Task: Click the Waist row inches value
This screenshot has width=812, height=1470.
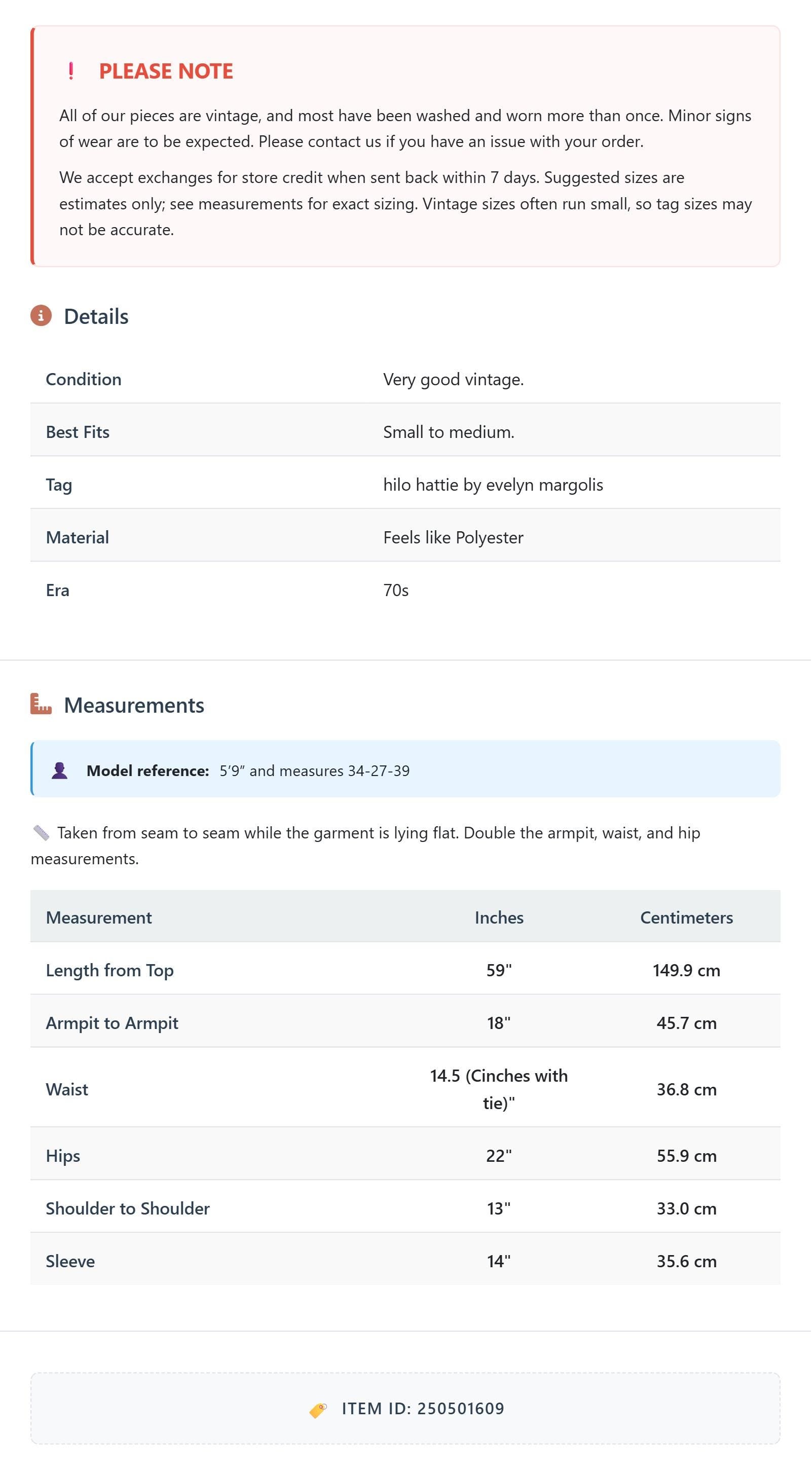Action: (499, 1089)
